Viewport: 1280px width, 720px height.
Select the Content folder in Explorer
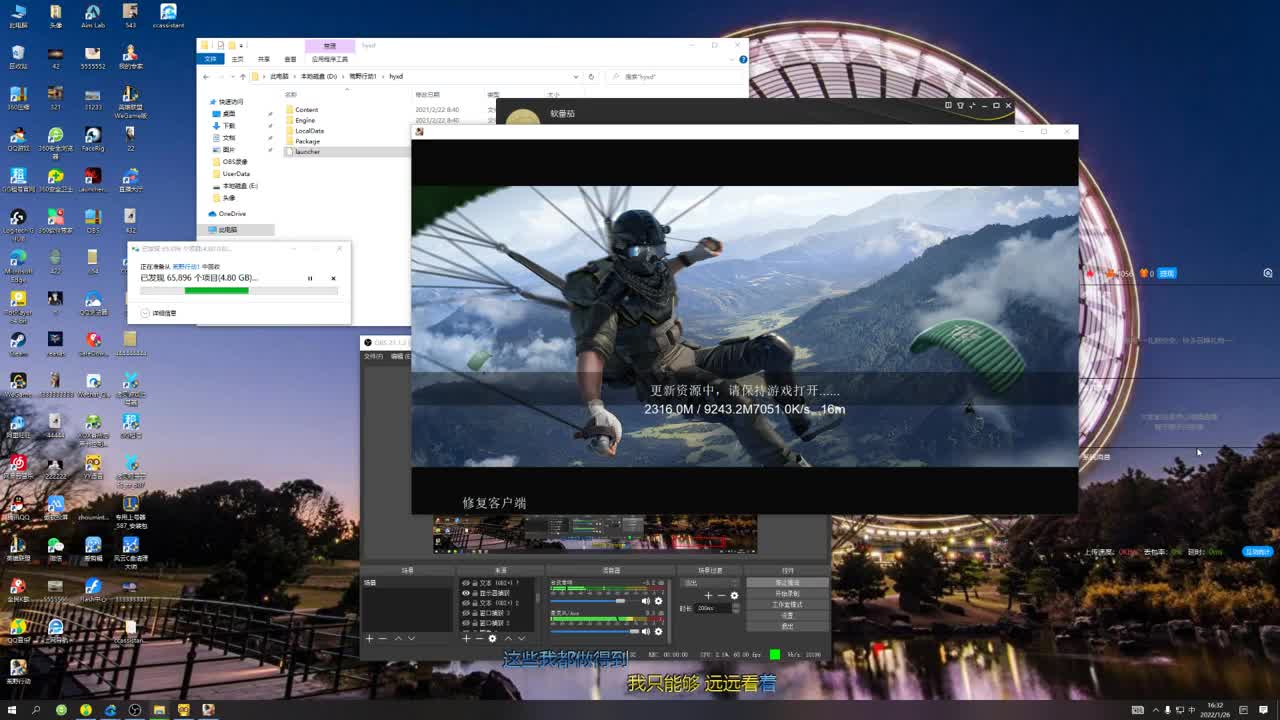(307, 110)
